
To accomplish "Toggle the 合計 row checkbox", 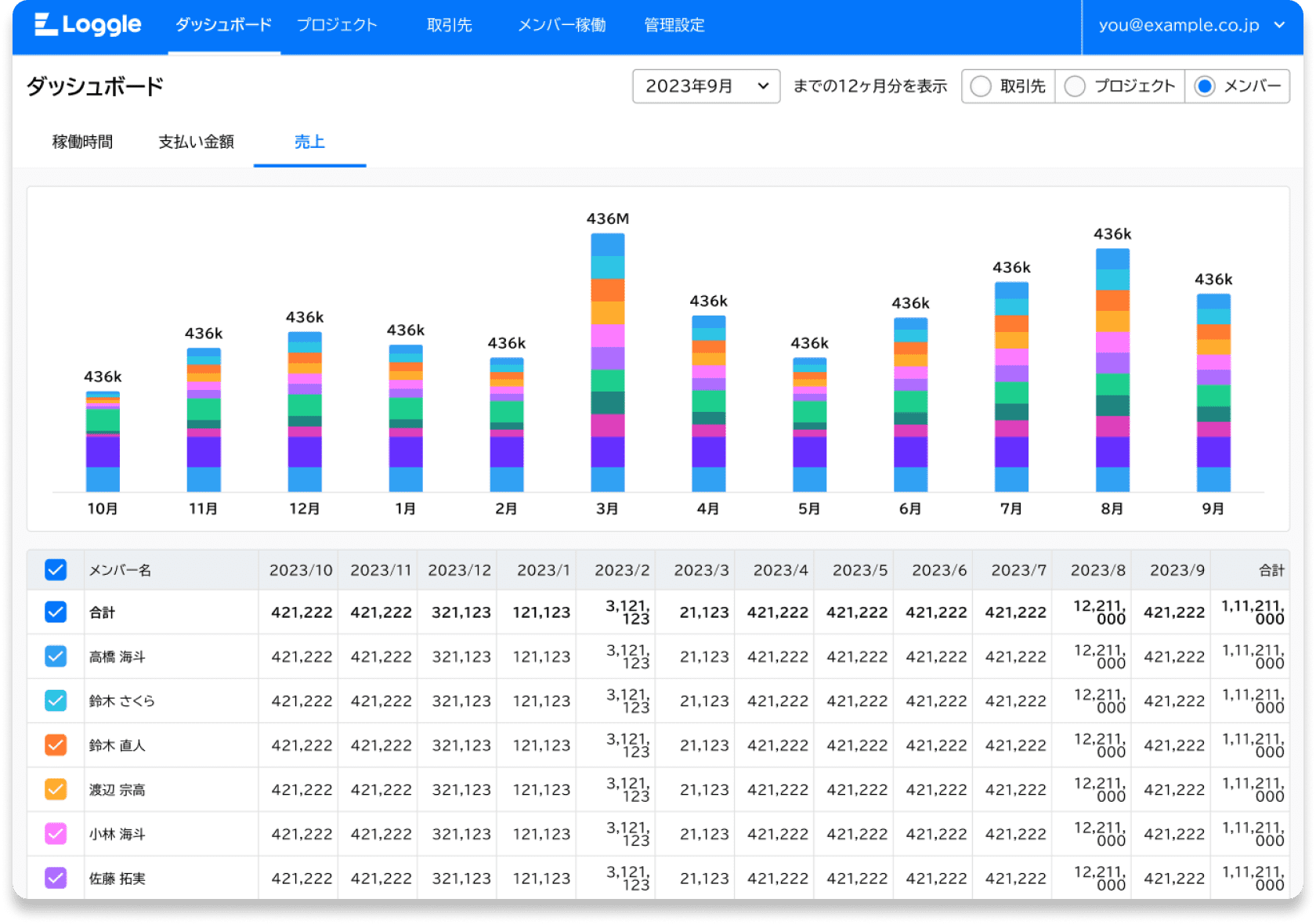I will 56,612.
